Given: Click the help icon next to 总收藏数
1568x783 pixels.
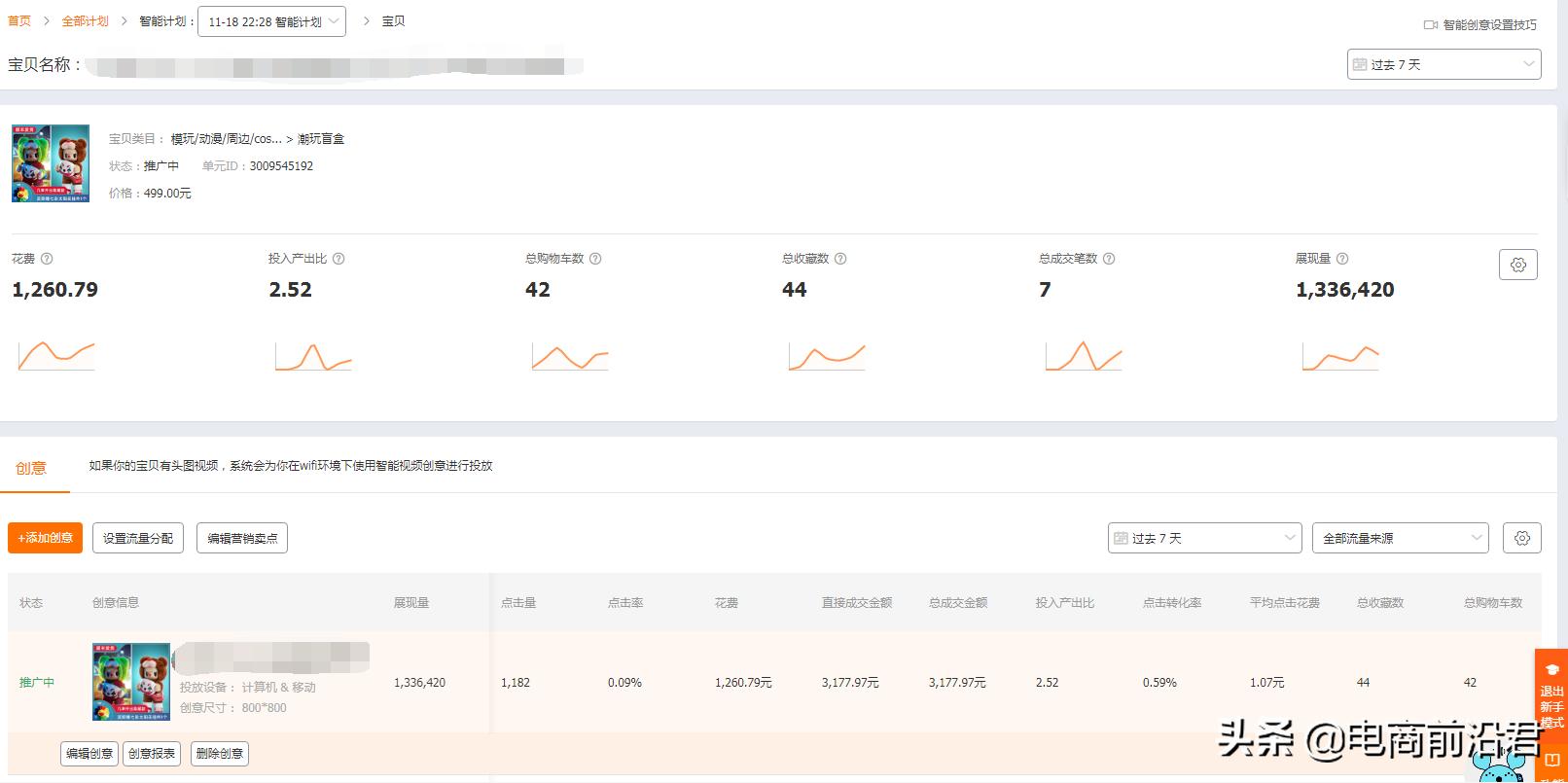Looking at the screenshot, I should [x=840, y=259].
